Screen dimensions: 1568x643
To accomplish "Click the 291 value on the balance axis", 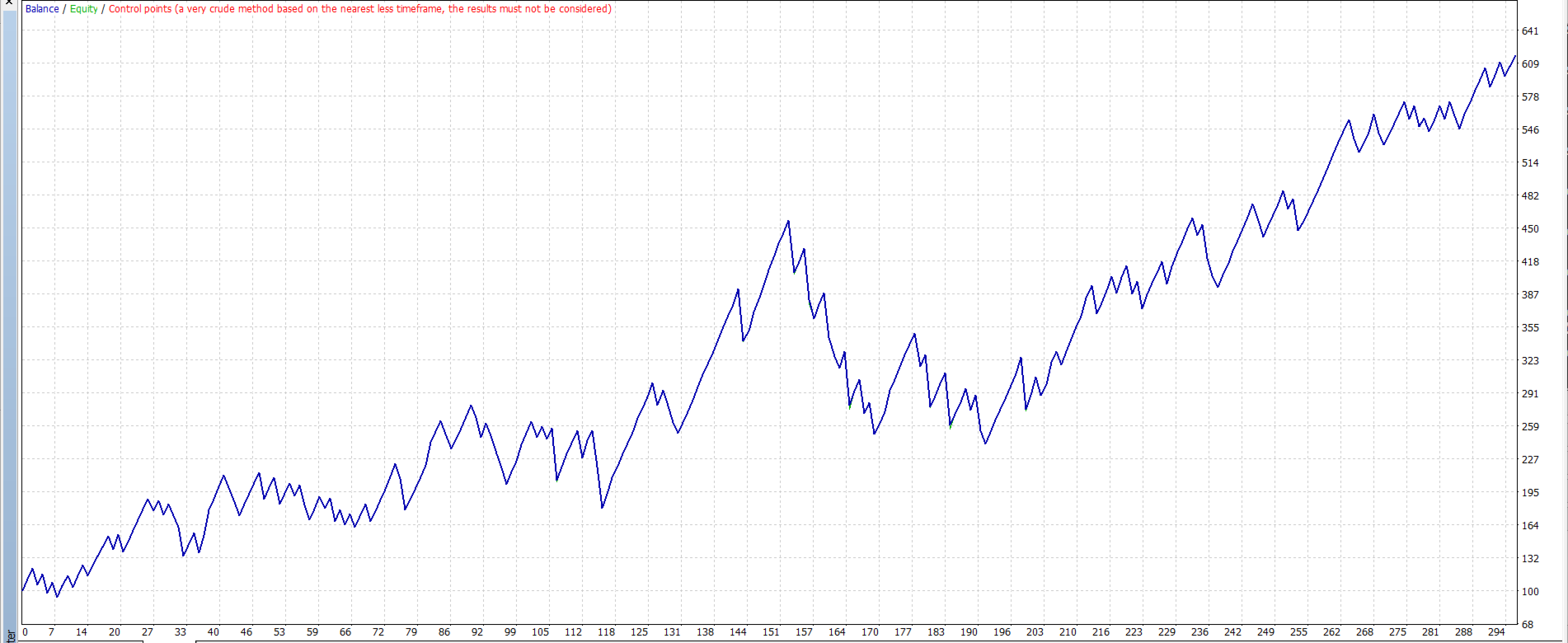I will (1530, 394).
